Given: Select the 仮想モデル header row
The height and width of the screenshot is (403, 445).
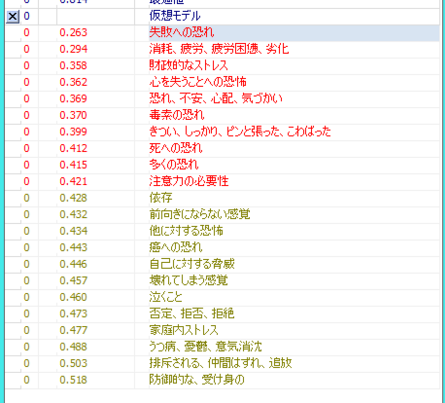Looking at the screenshot, I should [222, 16].
